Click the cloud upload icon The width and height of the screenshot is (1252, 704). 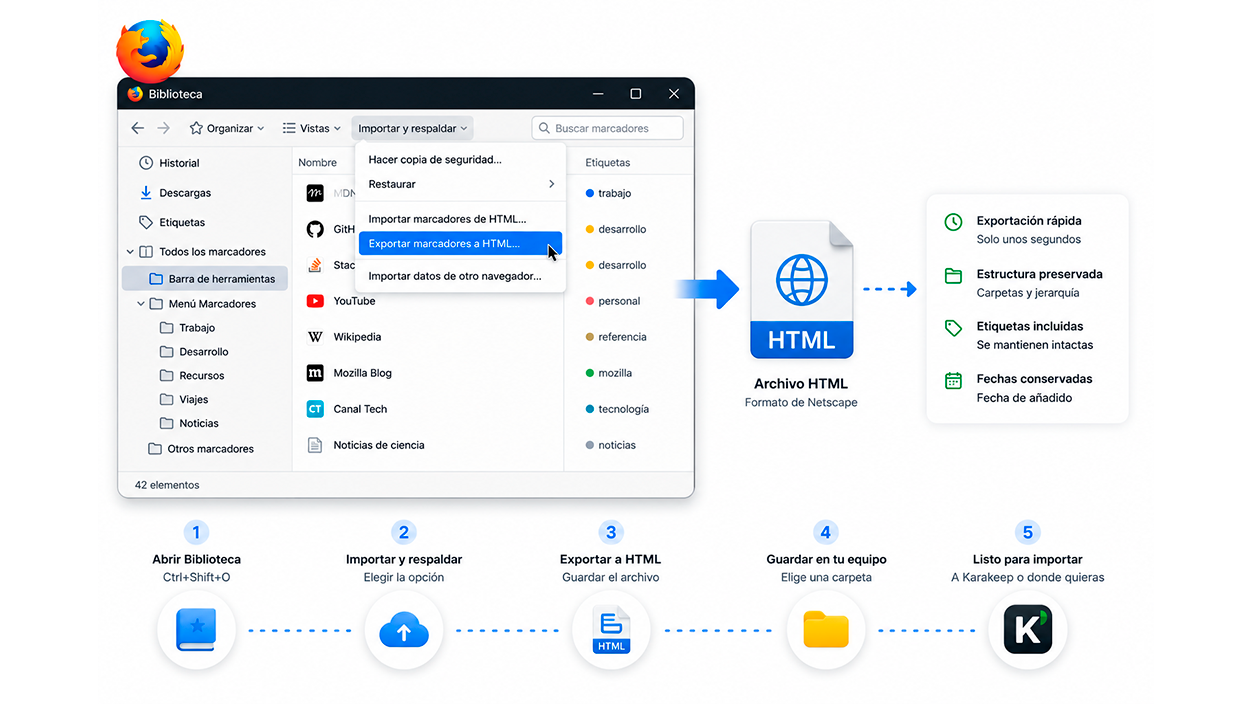pyautogui.click(x=404, y=630)
